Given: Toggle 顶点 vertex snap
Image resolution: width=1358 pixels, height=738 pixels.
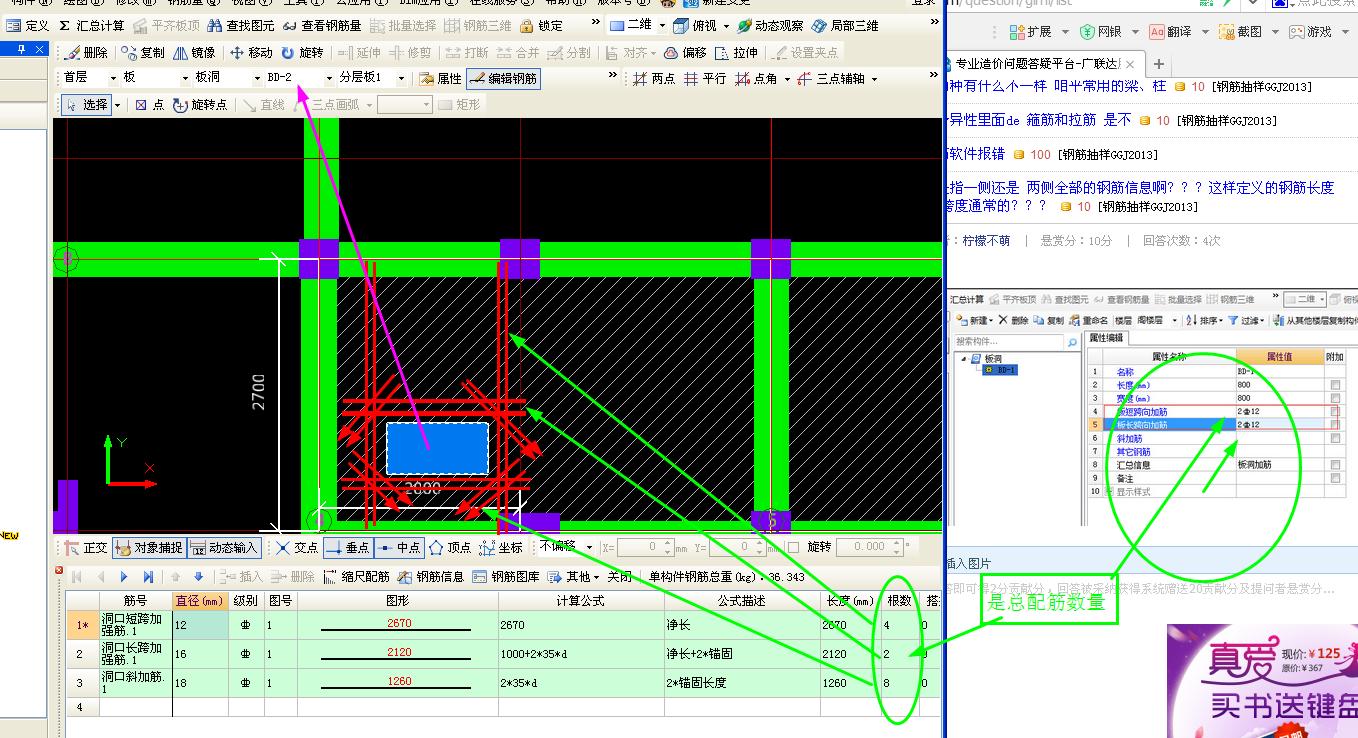Looking at the screenshot, I should click(x=450, y=547).
